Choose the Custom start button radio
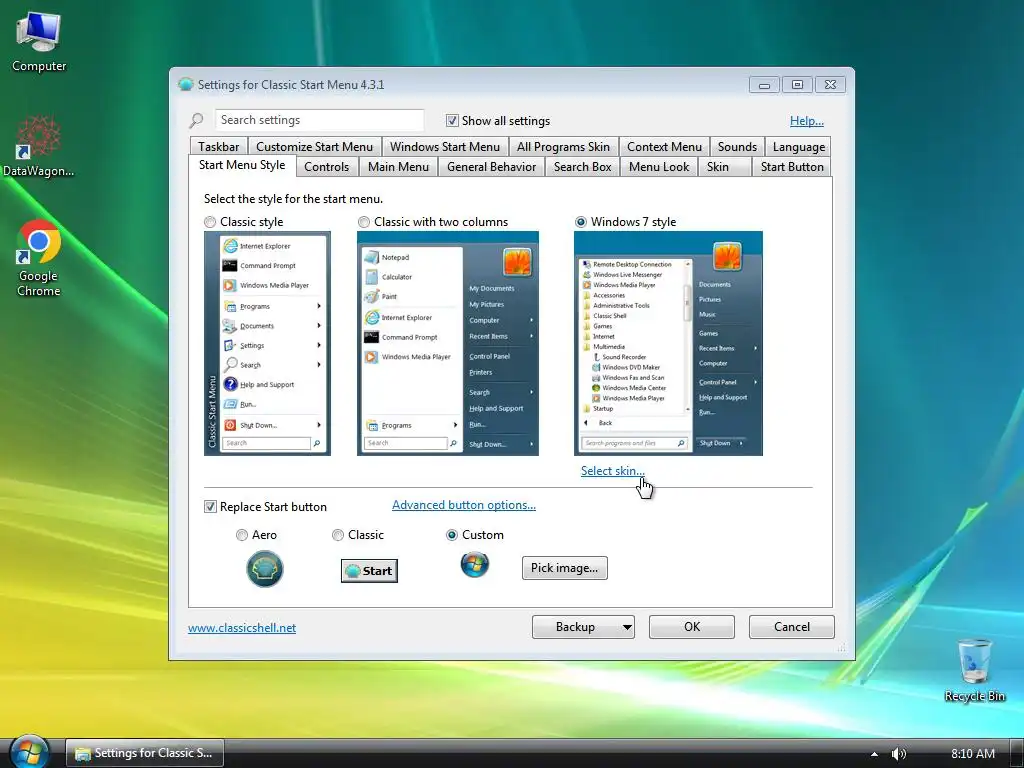The height and width of the screenshot is (768, 1024). pos(452,535)
